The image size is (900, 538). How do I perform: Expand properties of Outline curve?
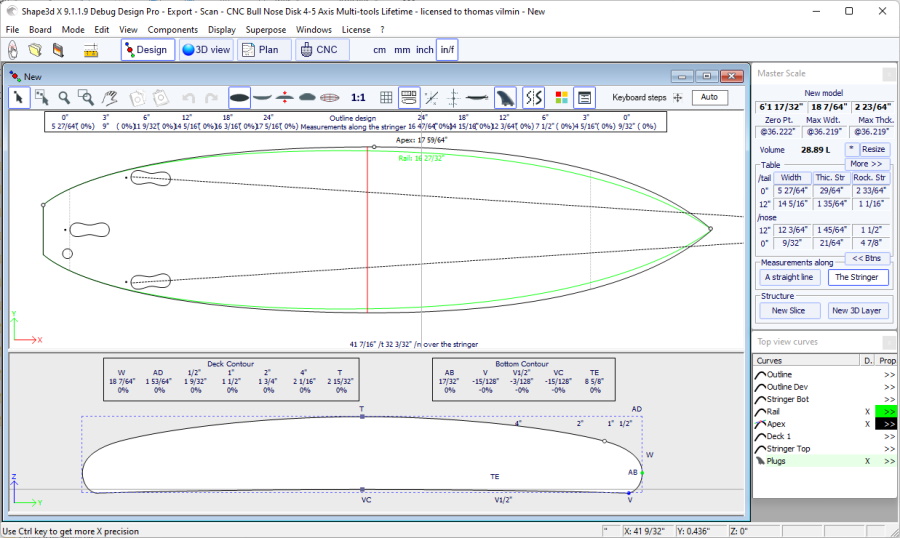888,374
